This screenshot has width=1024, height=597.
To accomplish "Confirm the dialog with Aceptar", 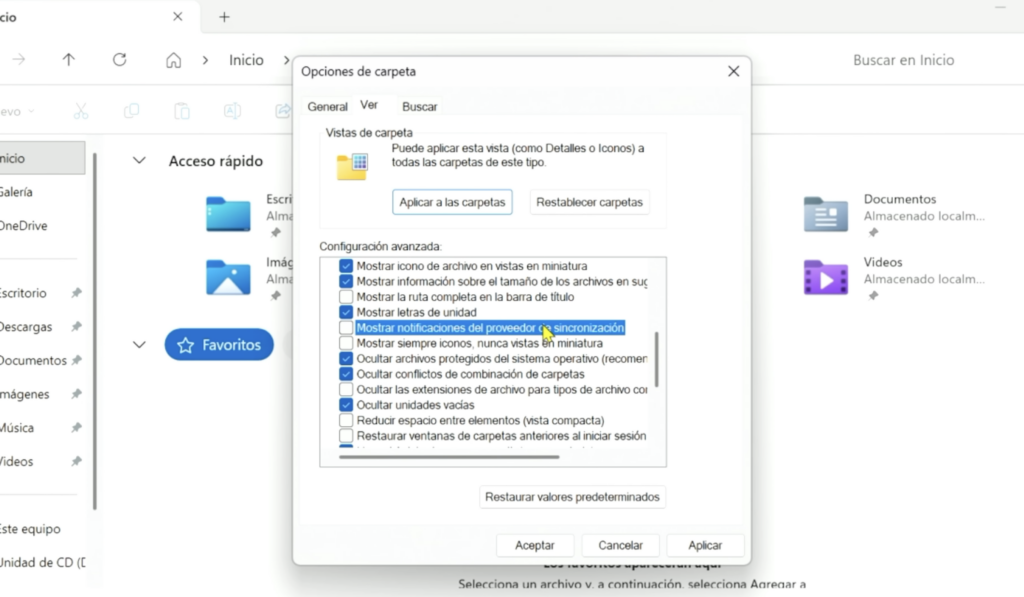I will (534, 545).
